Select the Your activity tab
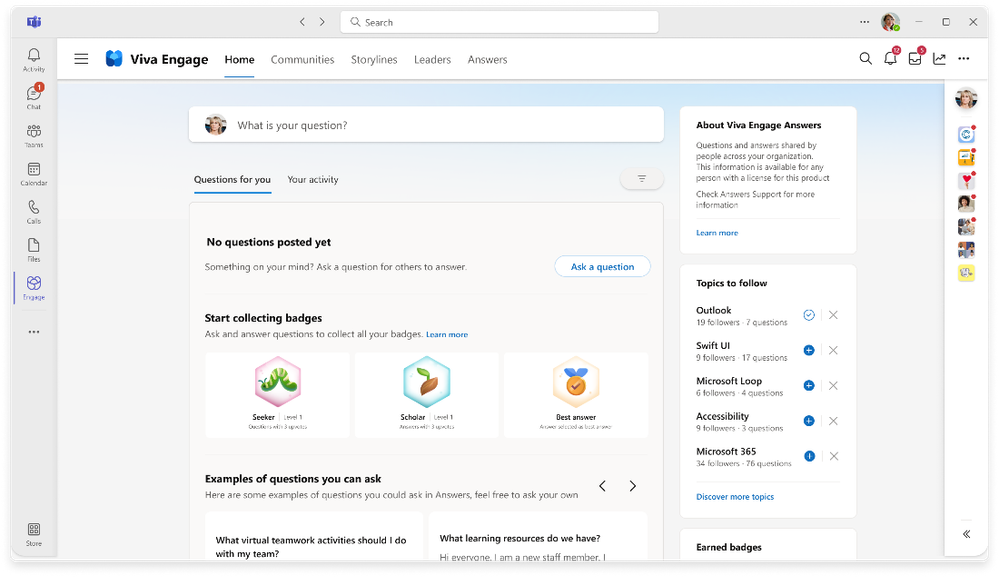This screenshot has height=577, width=999. (313, 180)
